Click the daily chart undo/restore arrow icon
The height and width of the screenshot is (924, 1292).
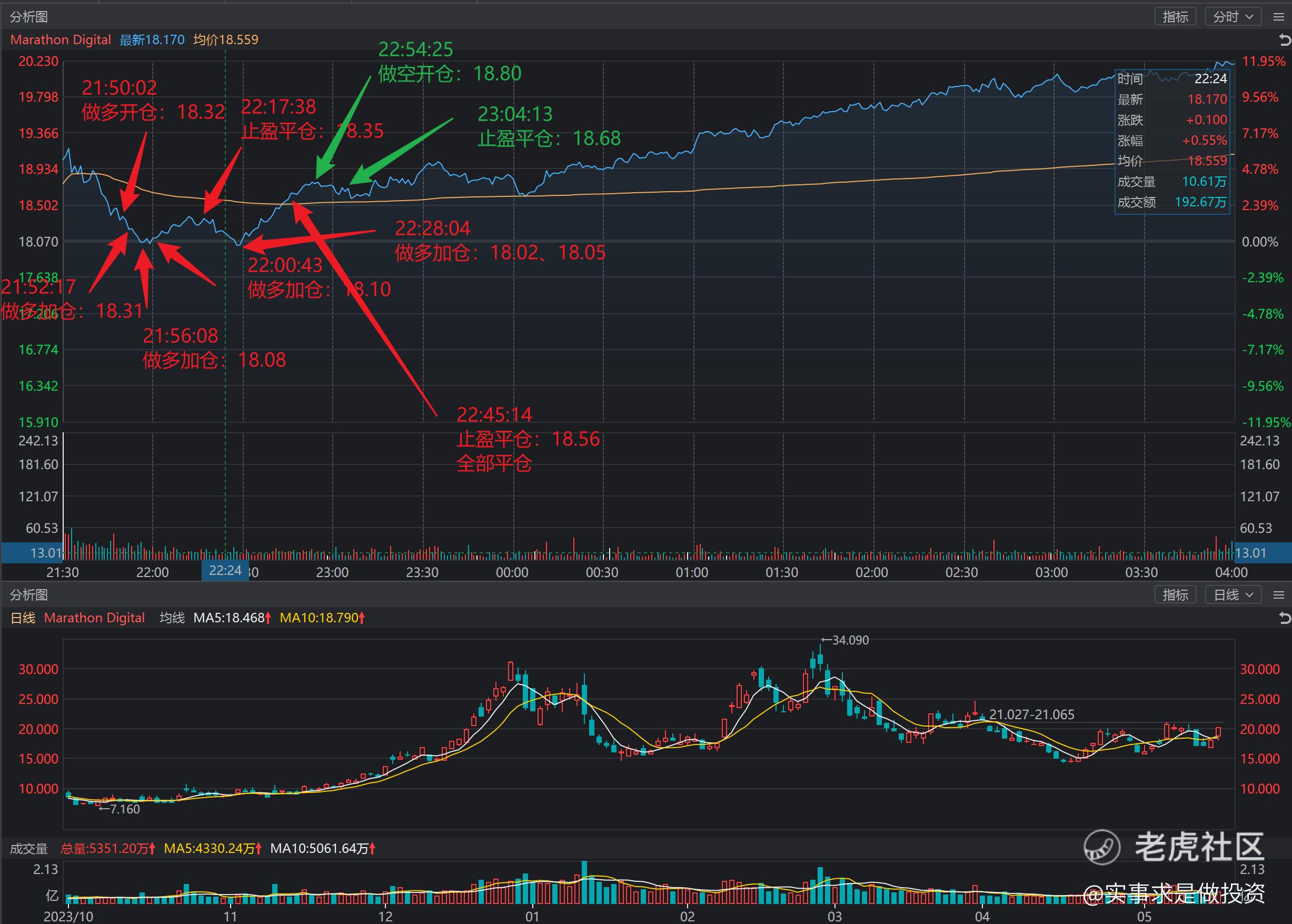[1285, 618]
